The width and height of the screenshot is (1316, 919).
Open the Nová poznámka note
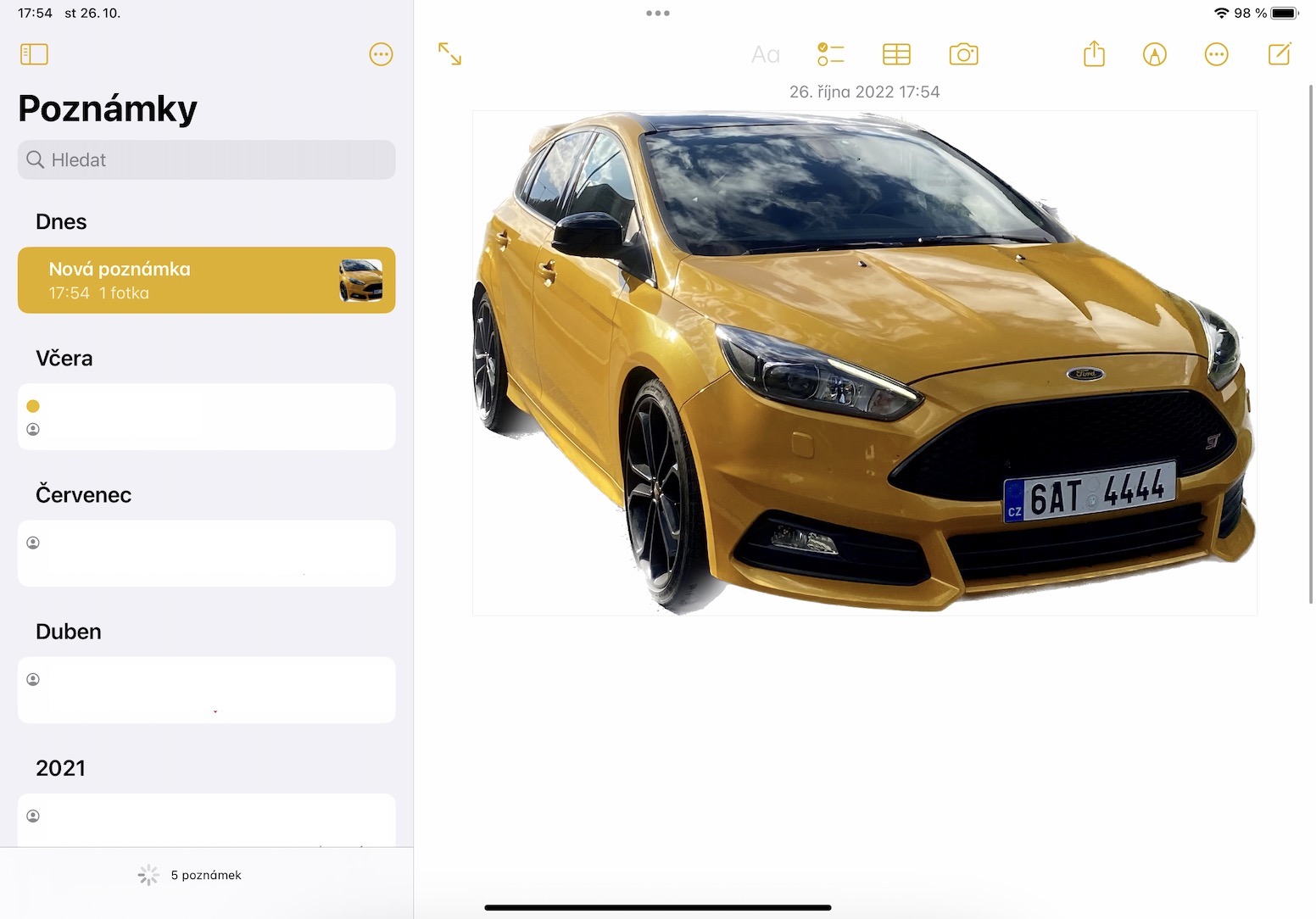[206, 280]
